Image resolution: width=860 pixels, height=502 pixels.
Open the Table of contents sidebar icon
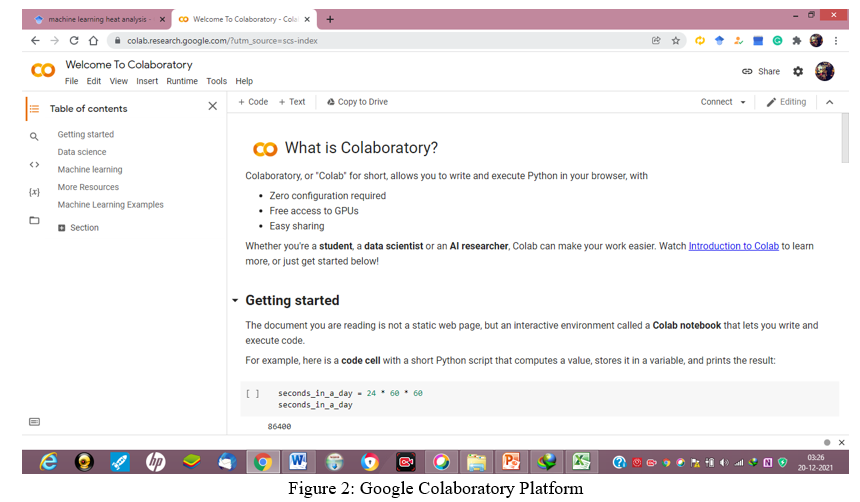(34, 109)
